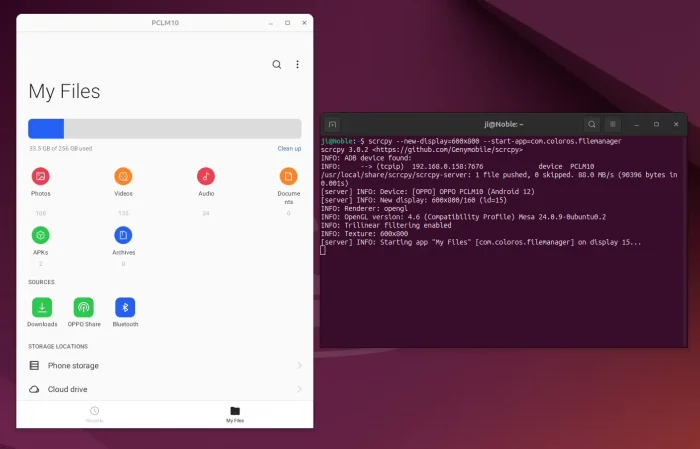Screen dimensions: 700x449
Task: Minimize the terminal window
Action: click(x=637, y=125)
